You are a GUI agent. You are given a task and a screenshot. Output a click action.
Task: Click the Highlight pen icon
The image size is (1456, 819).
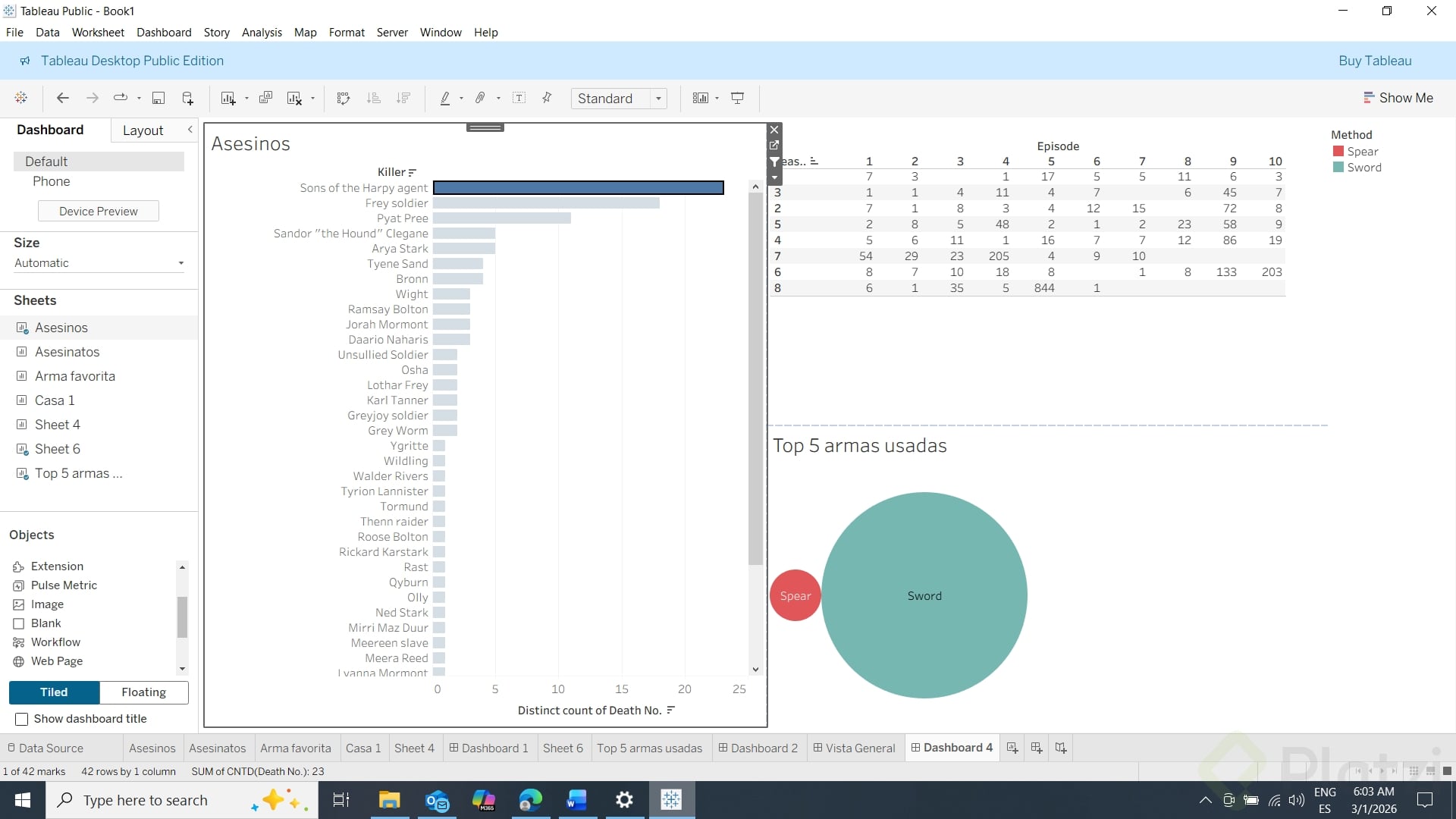(x=445, y=98)
